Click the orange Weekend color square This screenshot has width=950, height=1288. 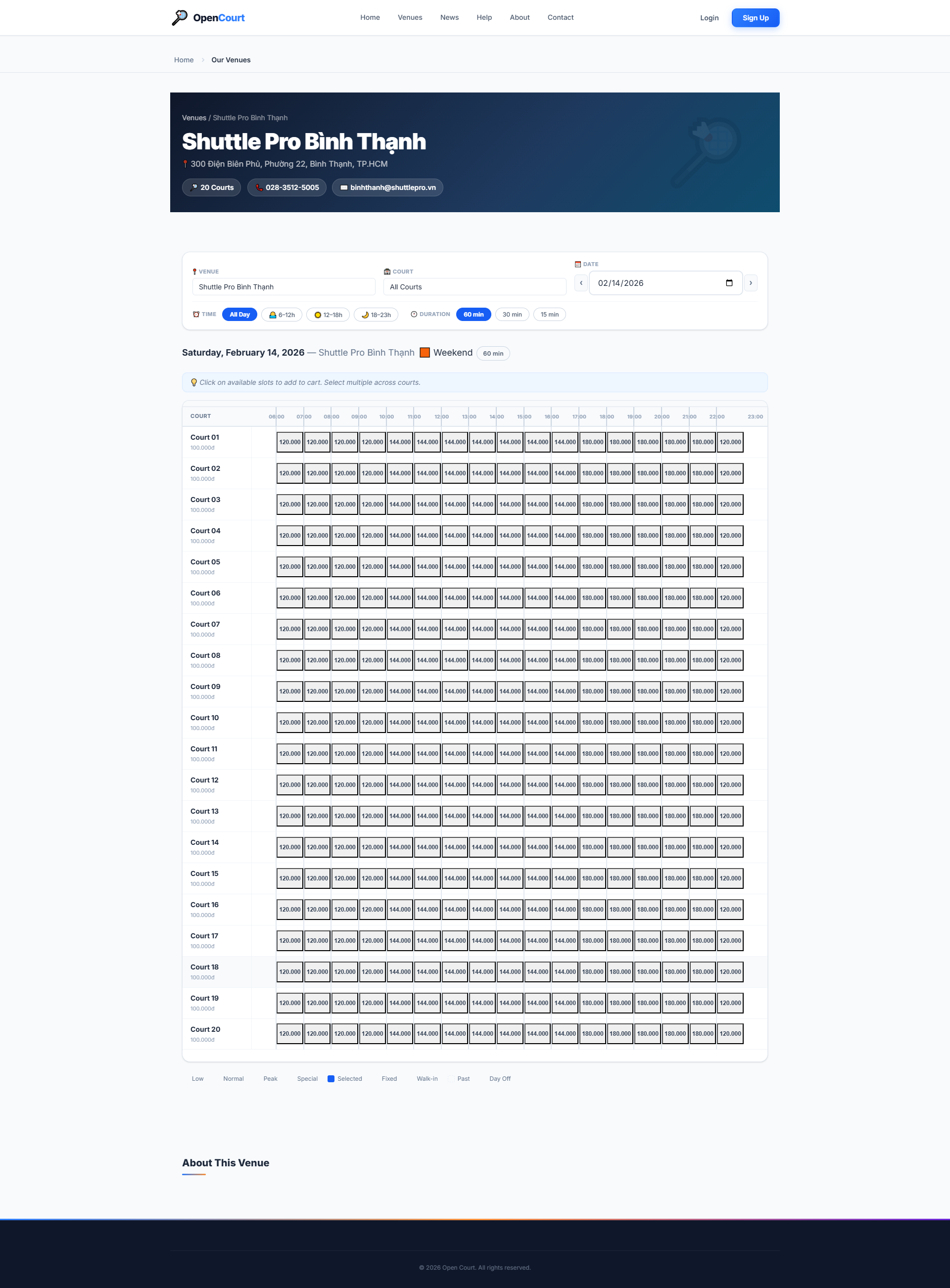[x=425, y=352]
